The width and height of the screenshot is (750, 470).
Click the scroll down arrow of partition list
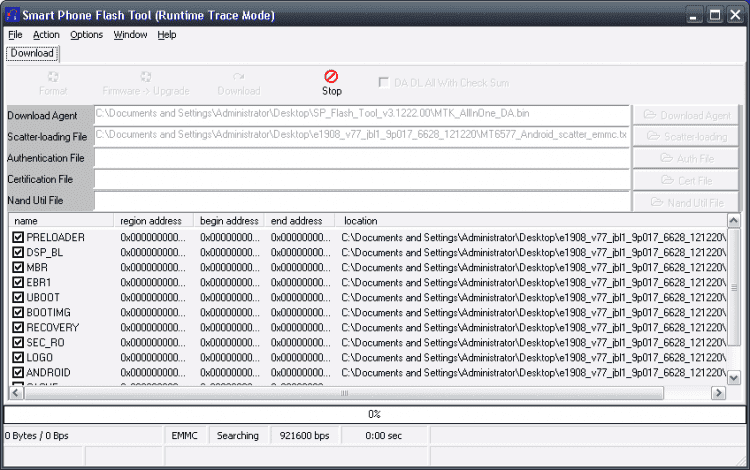coord(733,378)
